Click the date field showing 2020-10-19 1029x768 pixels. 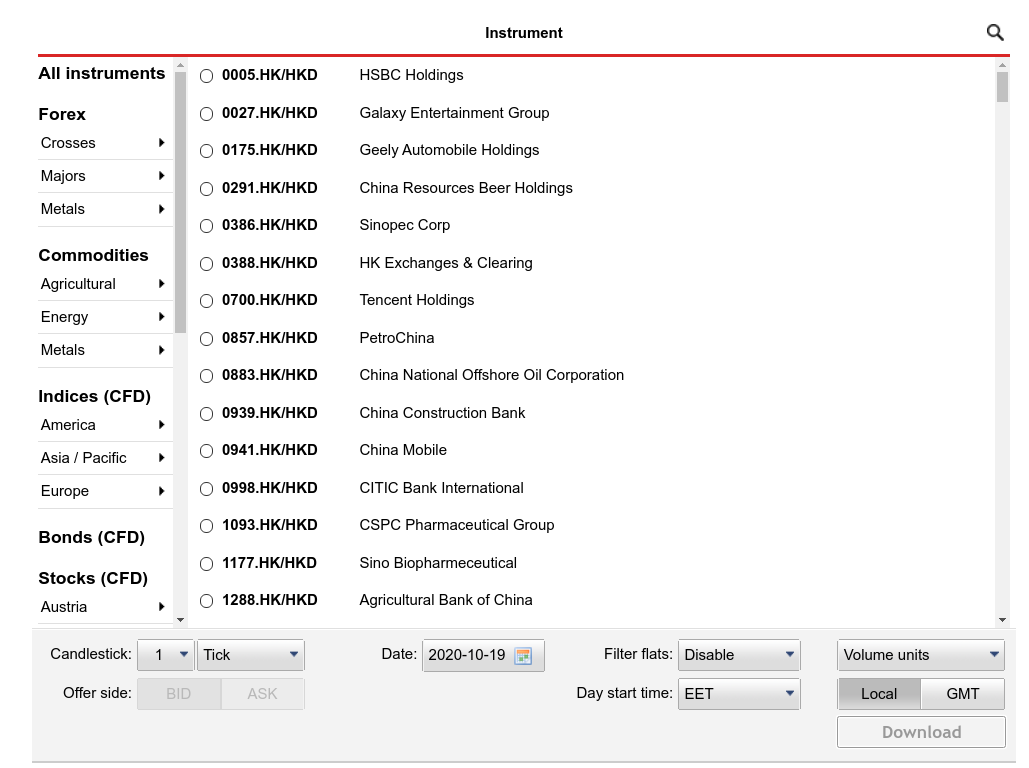pyautogui.click(x=483, y=655)
